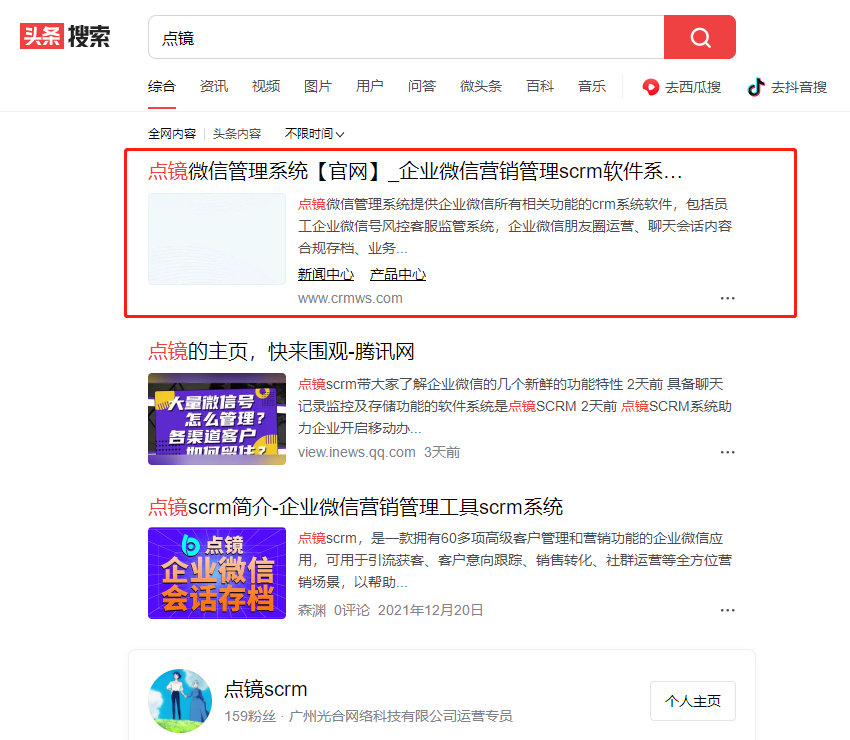Click the view.inews.qq.com source text

pyautogui.click(x=357, y=452)
